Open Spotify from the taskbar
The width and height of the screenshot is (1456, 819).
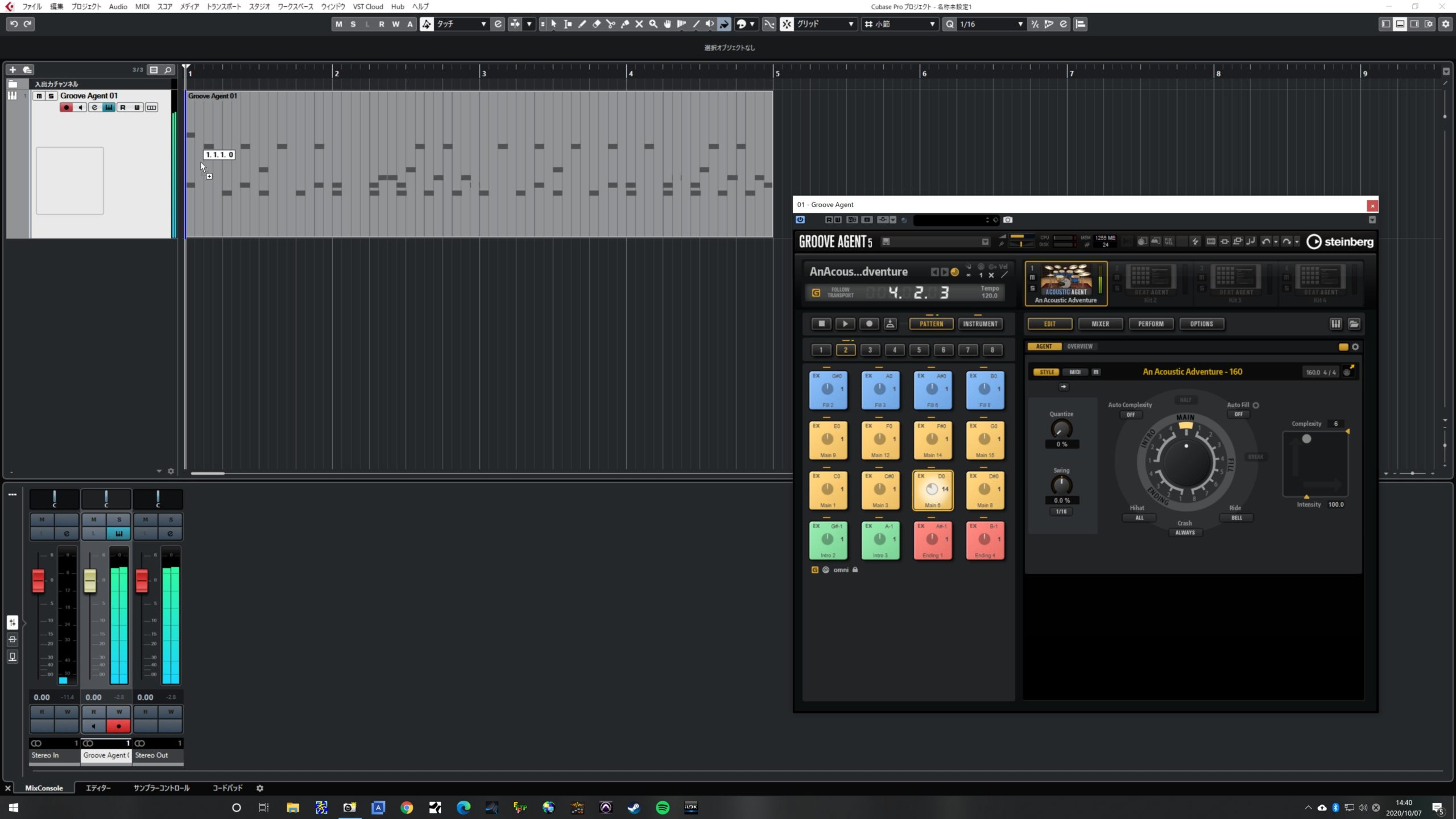click(x=663, y=807)
